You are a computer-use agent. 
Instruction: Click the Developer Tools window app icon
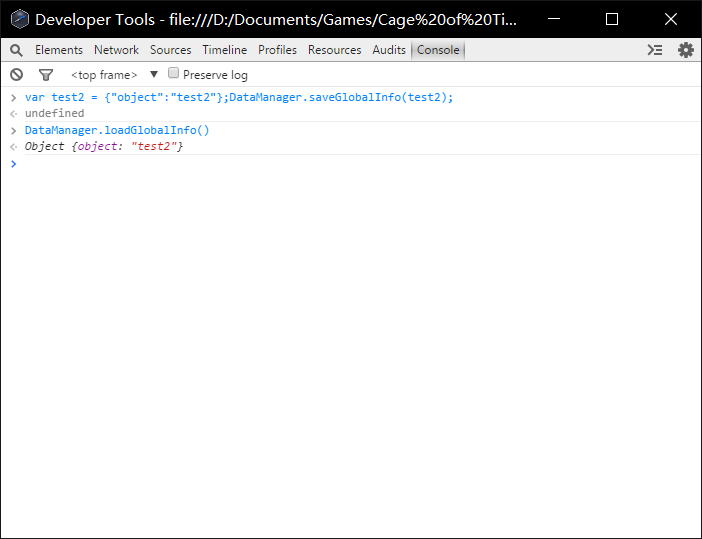20,19
